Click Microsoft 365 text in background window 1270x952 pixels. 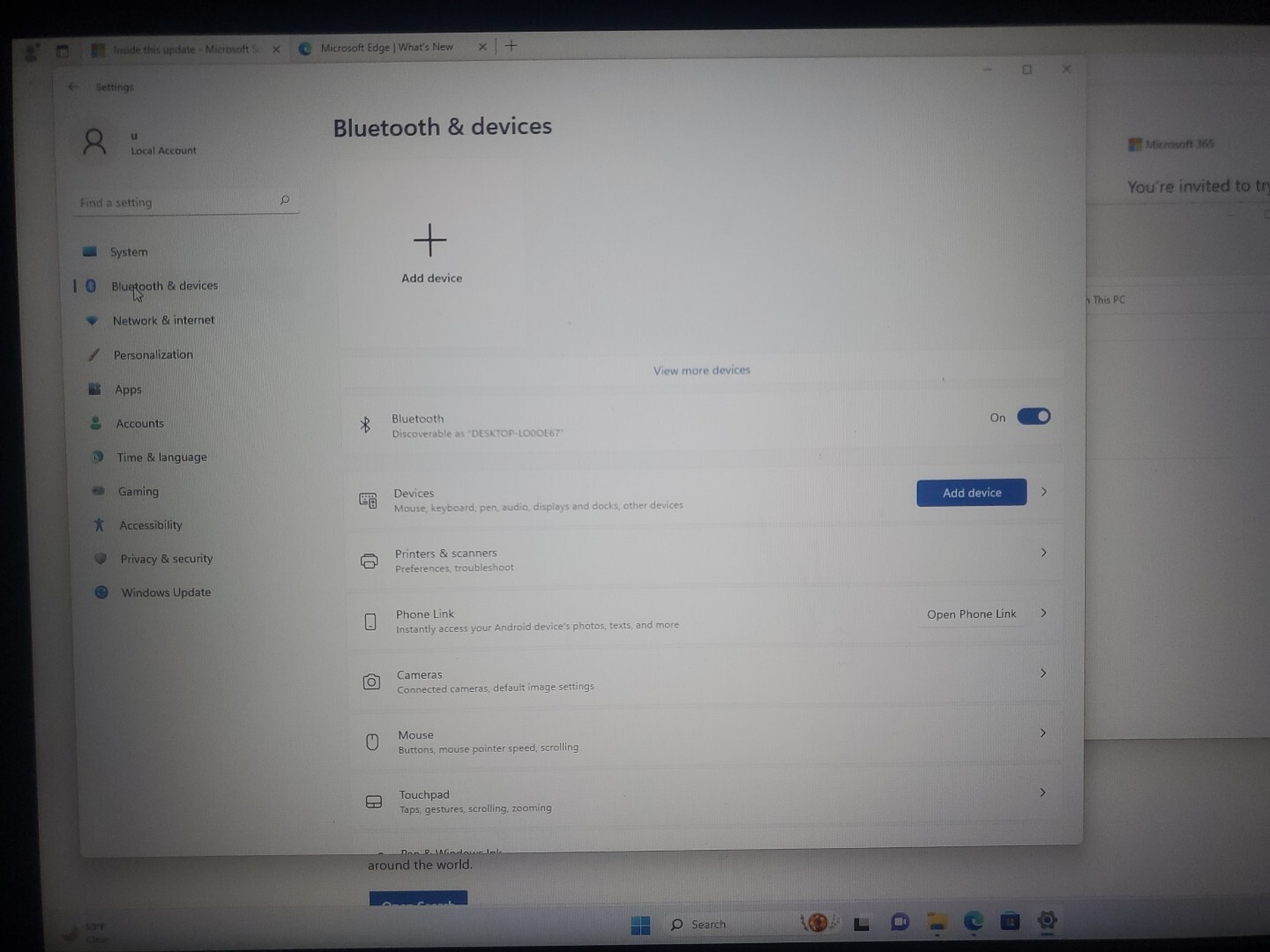click(x=1179, y=144)
